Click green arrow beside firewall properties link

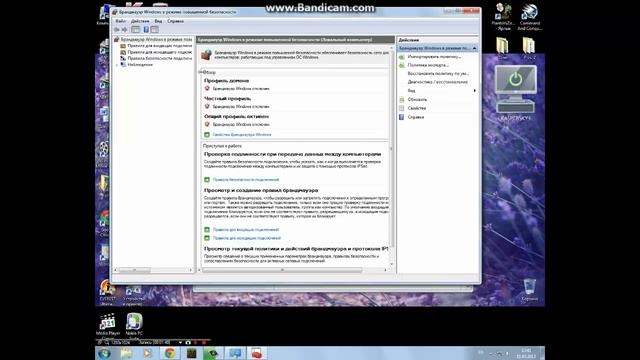[207, 135]
